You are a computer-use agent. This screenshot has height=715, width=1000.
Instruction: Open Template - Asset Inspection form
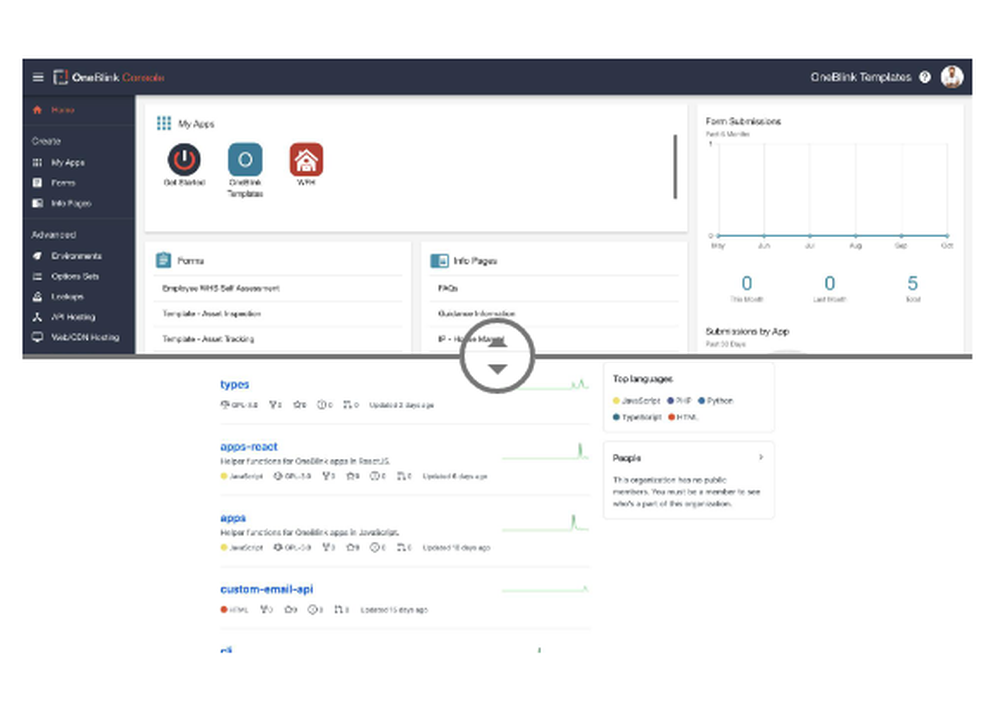[x=211, y=314]
